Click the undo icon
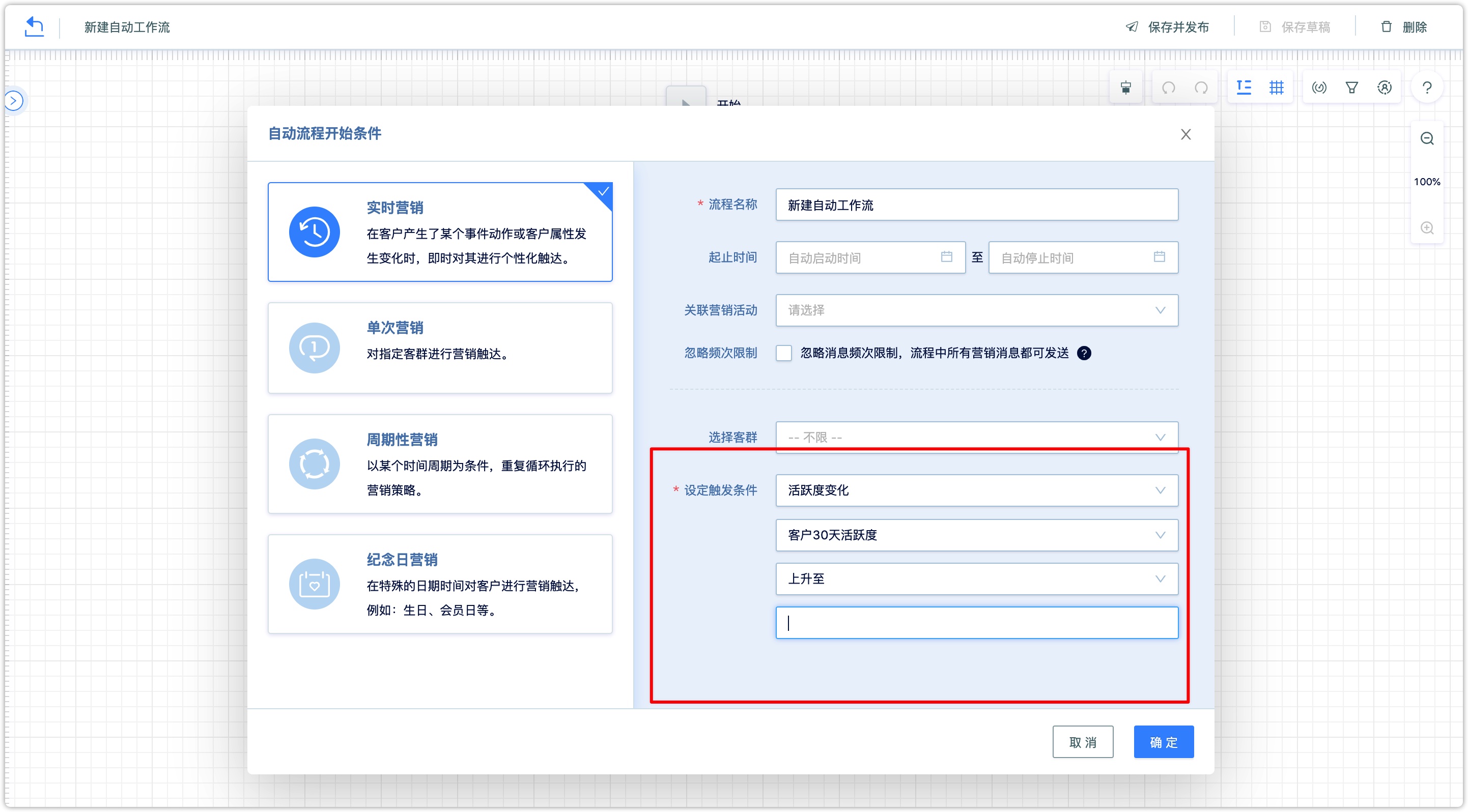Screen dimensions: 1468x812 (x=1169, y=87)
